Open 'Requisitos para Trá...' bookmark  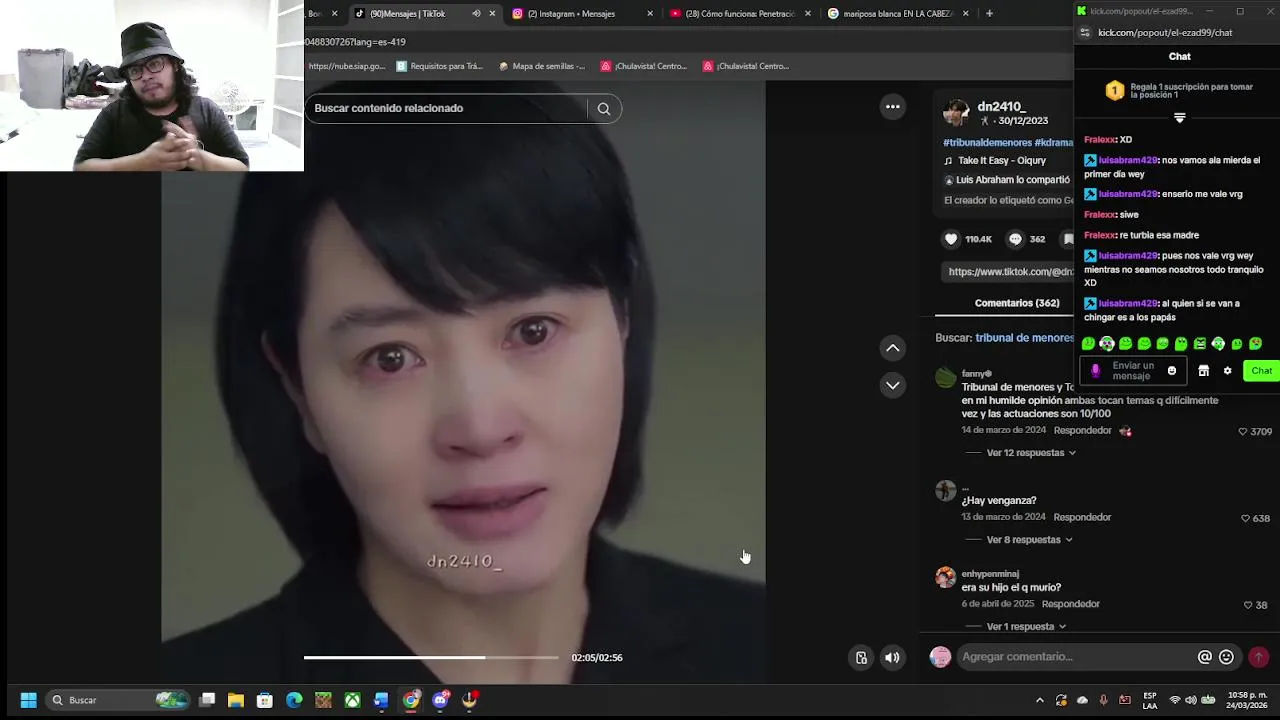pyautogui.click(x=439, y=66)
